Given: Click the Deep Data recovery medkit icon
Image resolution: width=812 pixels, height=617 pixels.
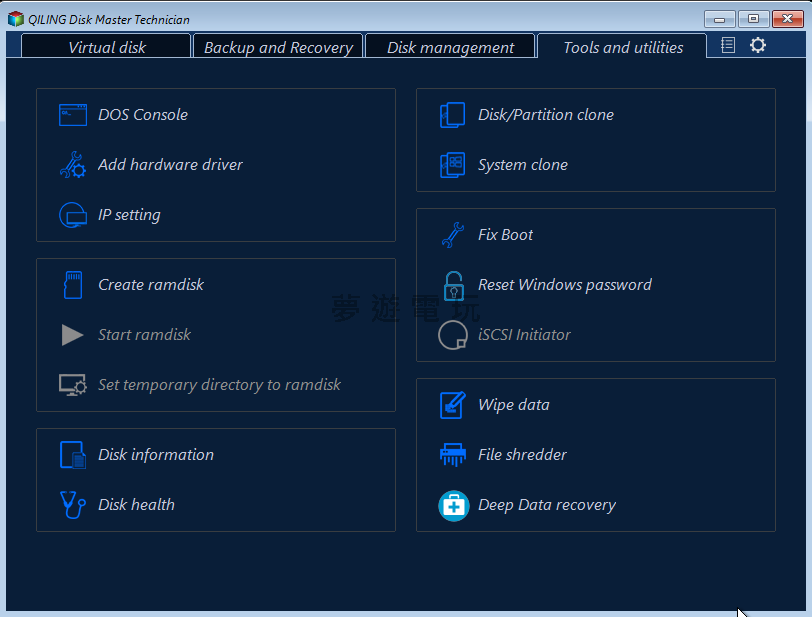Looking at the screenshot, I should [453, 505].
